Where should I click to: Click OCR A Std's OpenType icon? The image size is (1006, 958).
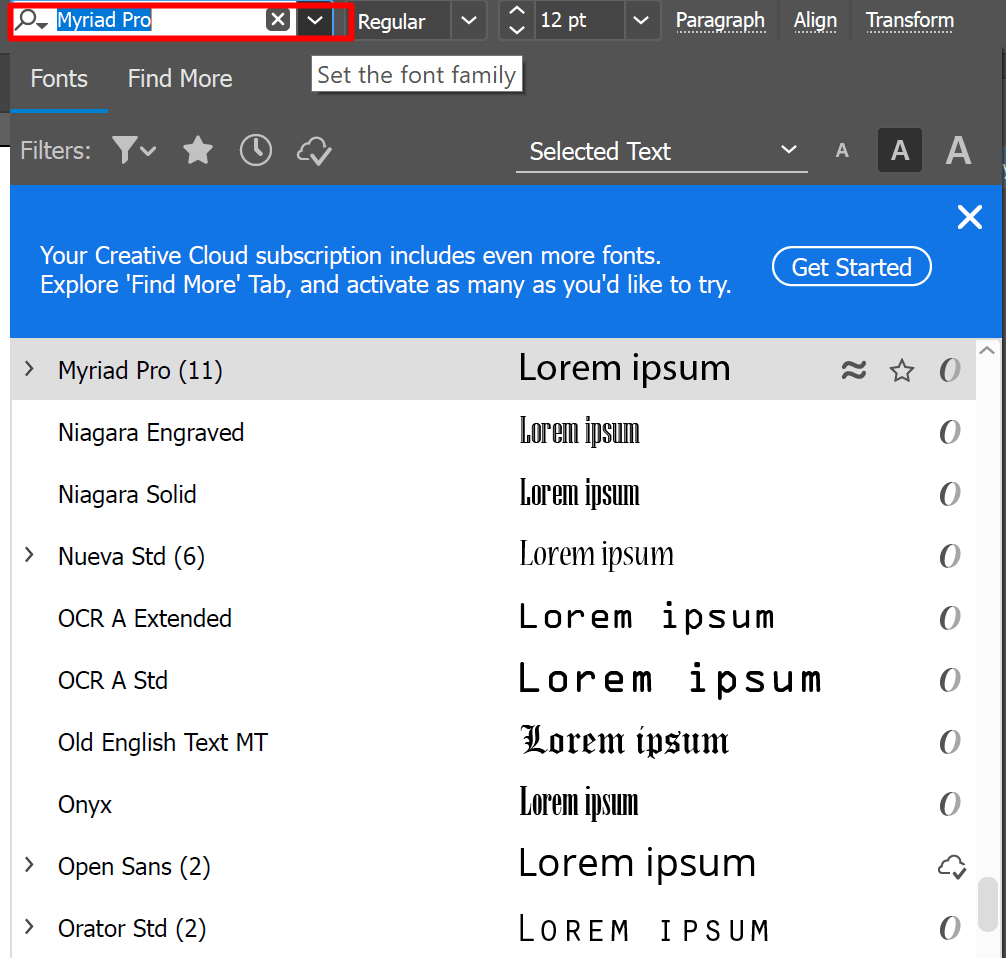(950, 680)
